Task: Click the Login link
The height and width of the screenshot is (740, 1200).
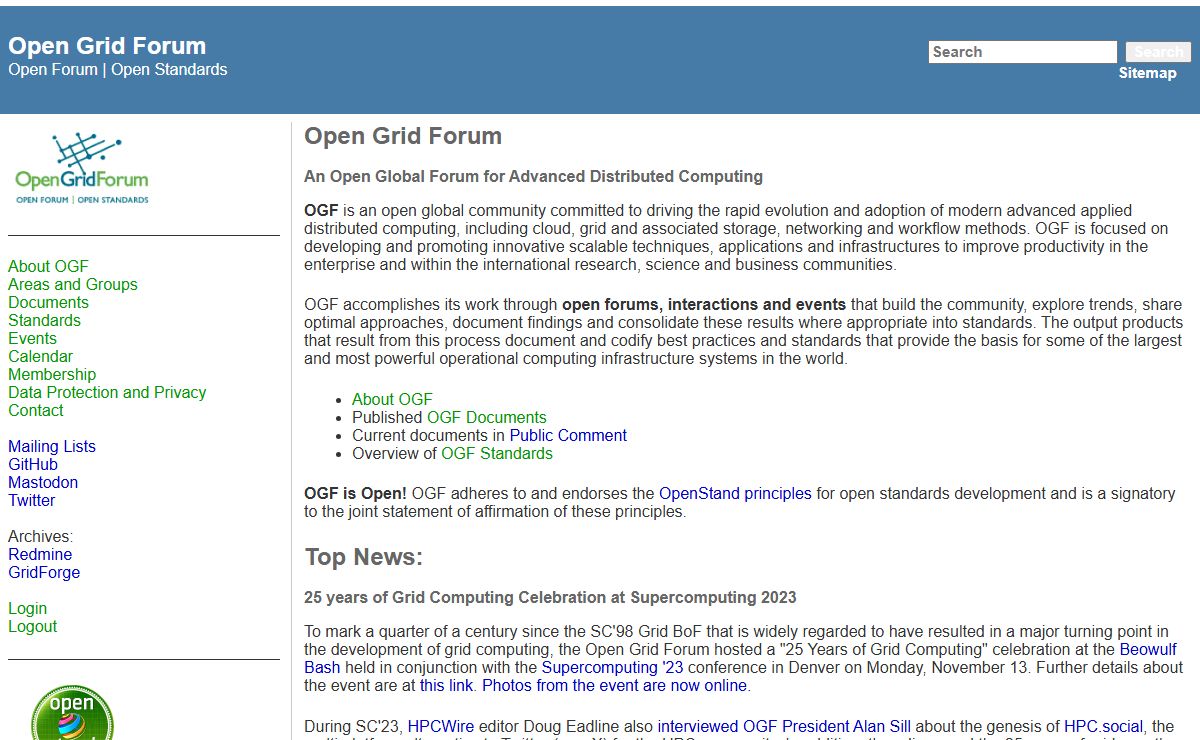Action: (27, 608)
